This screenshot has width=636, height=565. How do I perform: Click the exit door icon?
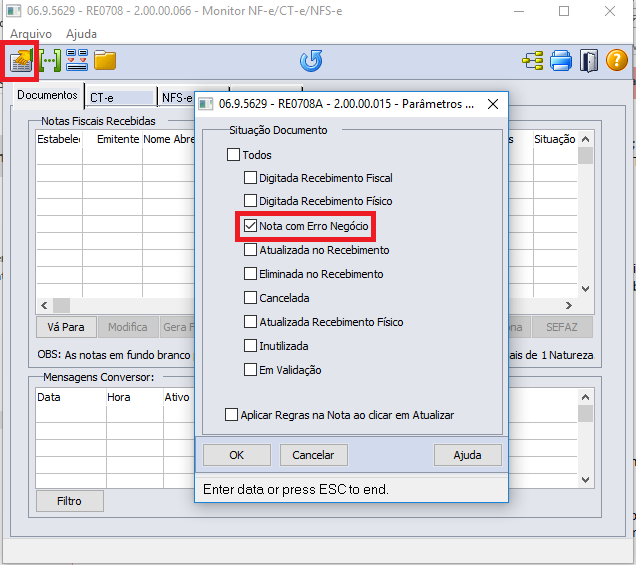coord(589,61)
